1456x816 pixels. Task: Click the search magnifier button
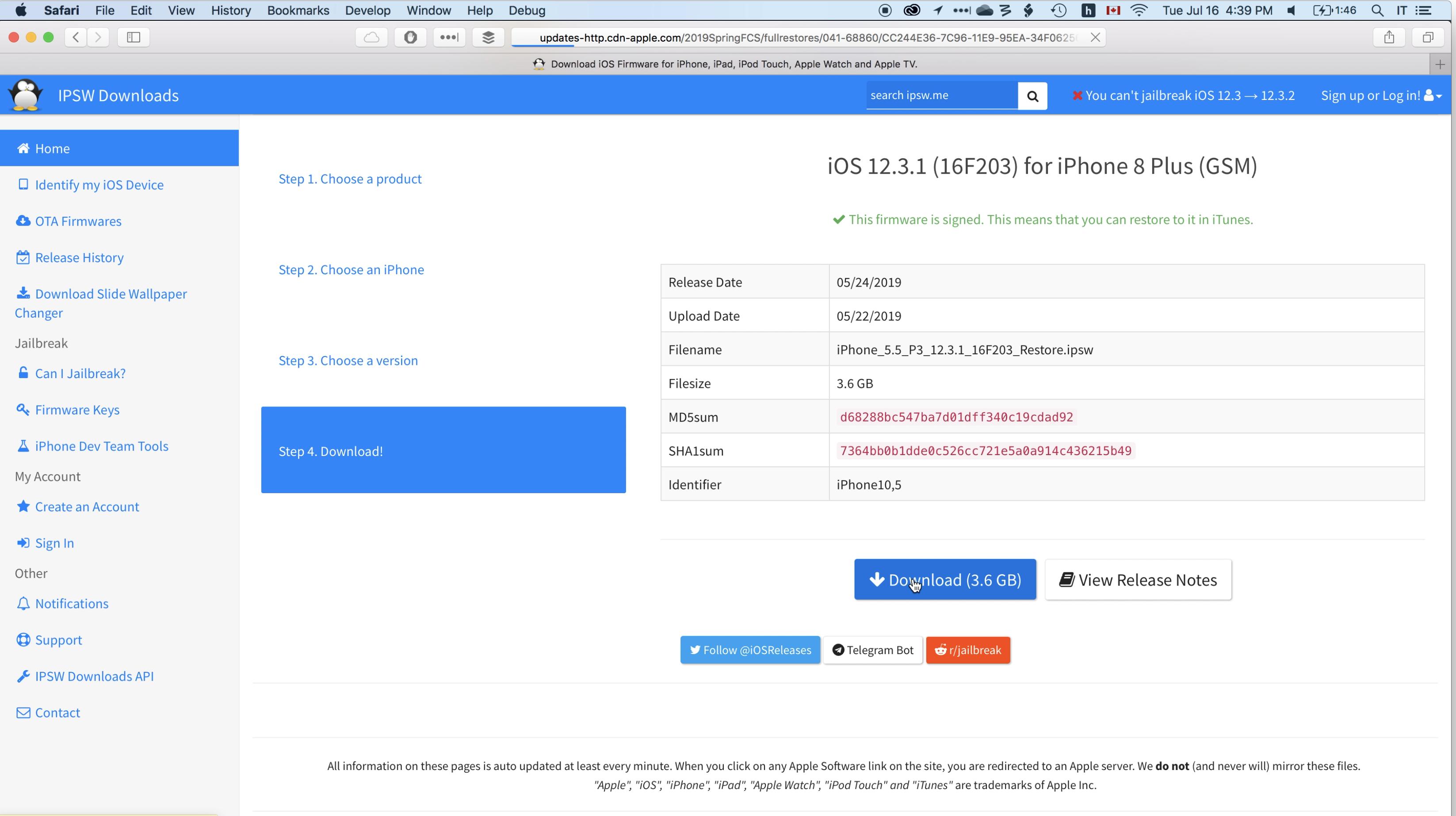(1032, 96)
